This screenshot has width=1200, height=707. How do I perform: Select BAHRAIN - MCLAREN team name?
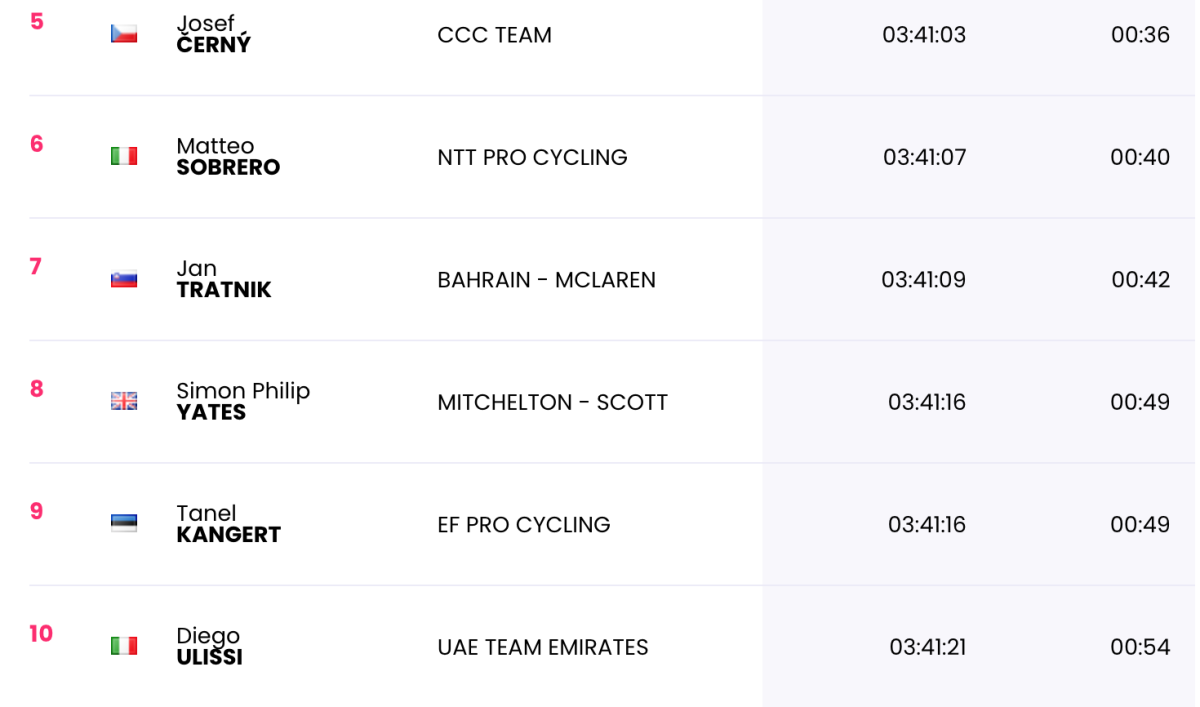(x=547, y=280)
